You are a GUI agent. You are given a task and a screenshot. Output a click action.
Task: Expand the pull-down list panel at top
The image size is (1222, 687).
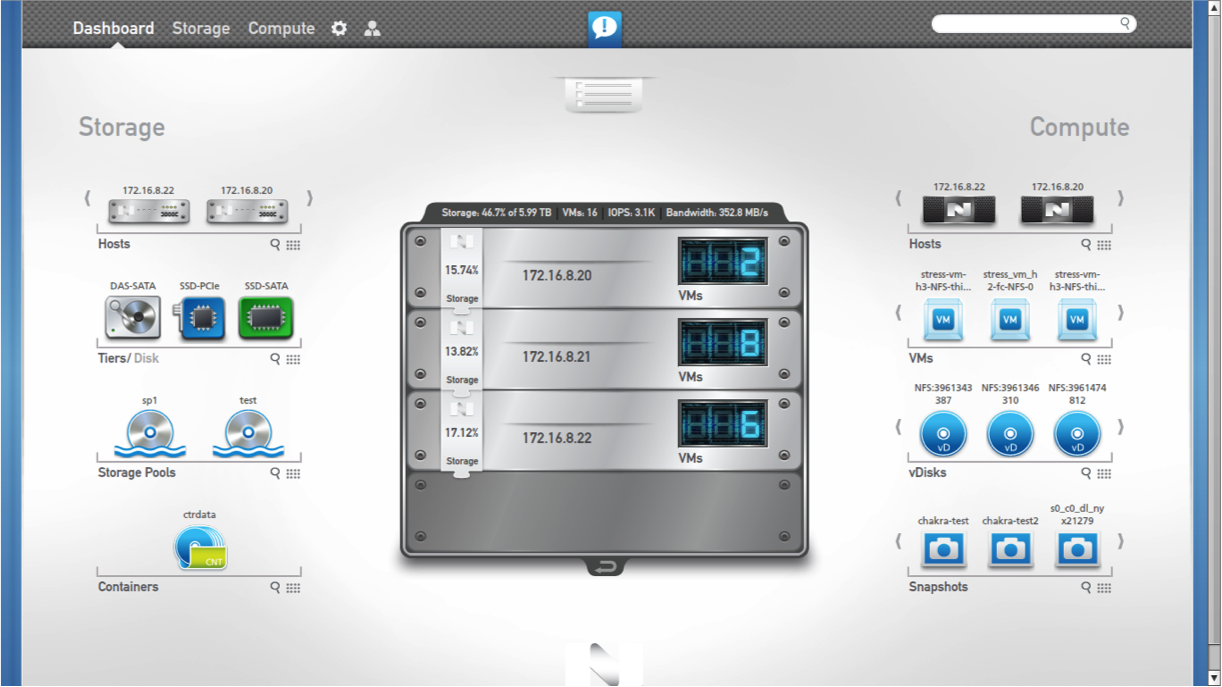(604, 95)
